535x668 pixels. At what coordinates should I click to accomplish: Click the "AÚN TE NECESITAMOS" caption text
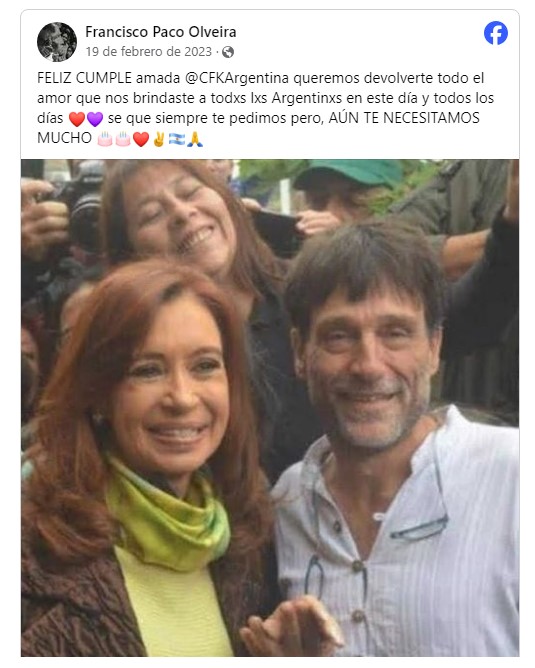click(x=404, y=118)
